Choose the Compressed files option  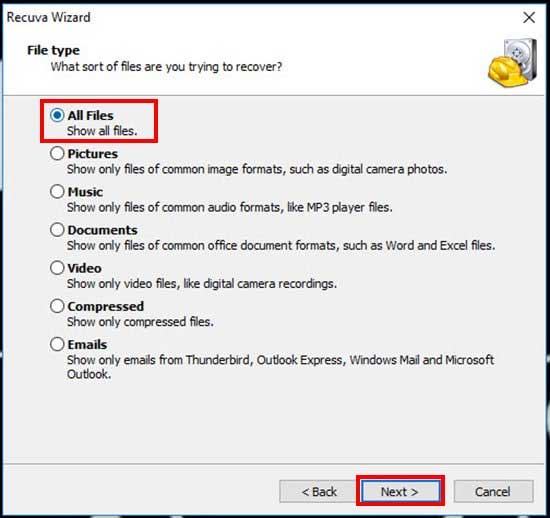(x=57, y=306)
